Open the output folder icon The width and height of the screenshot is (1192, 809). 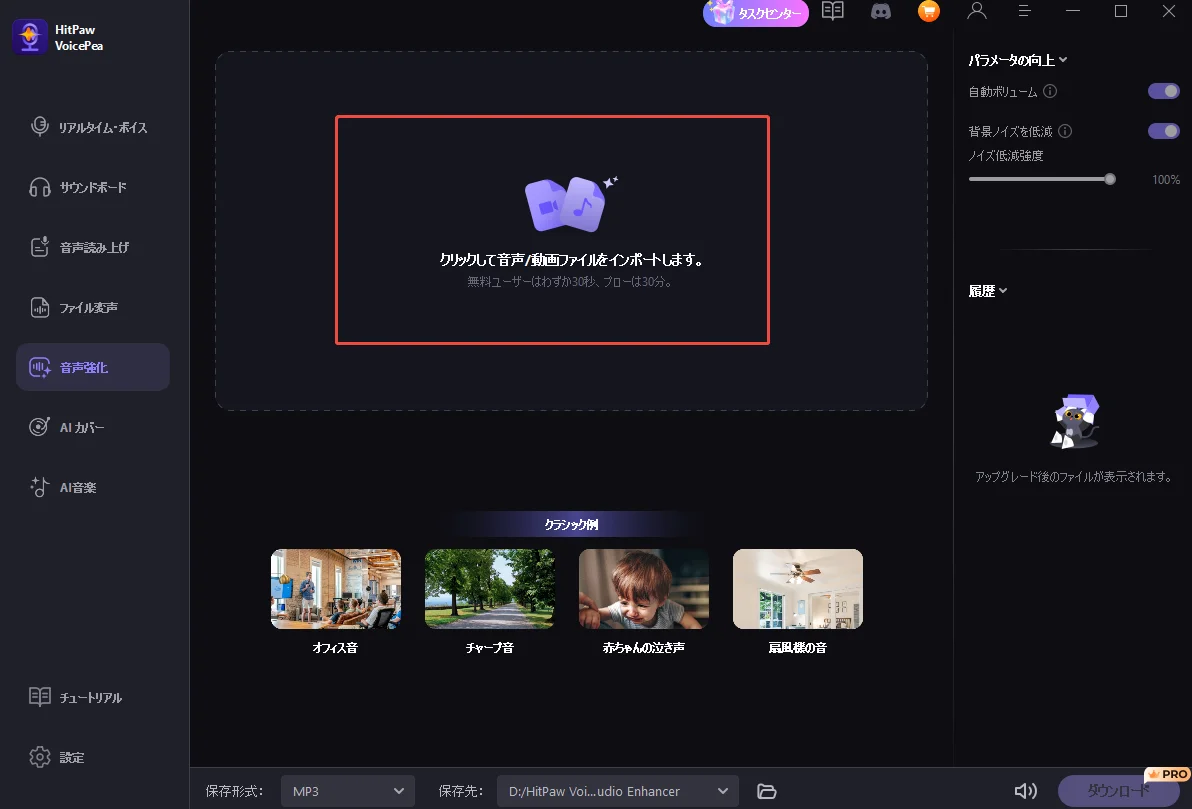pyautogui.click(x=767, y=791)
